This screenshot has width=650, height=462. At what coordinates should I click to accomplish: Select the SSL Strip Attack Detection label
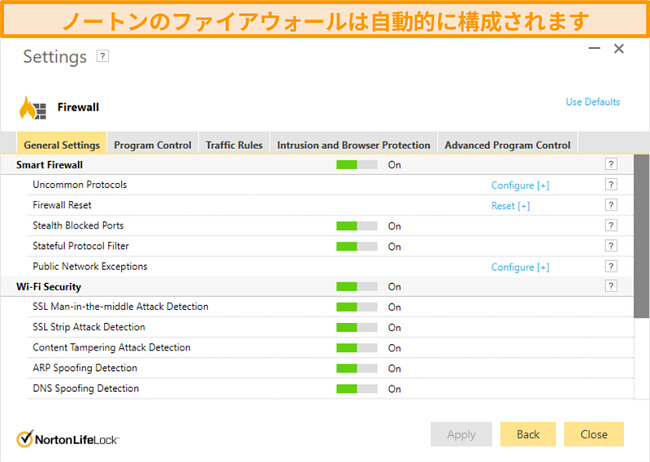point(89,327)
